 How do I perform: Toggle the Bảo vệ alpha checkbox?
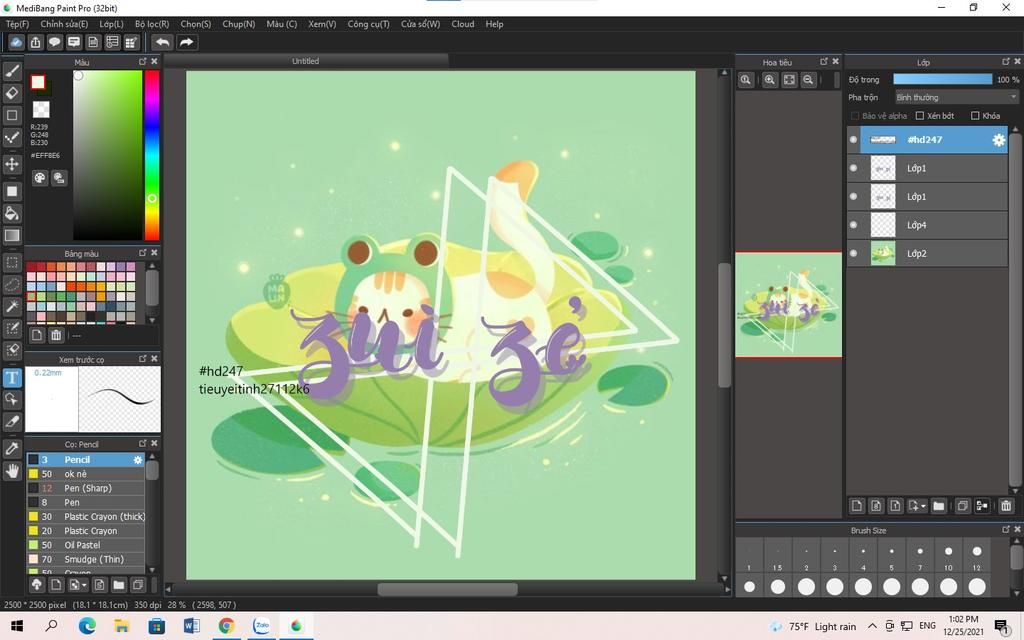tap(854, 116)
